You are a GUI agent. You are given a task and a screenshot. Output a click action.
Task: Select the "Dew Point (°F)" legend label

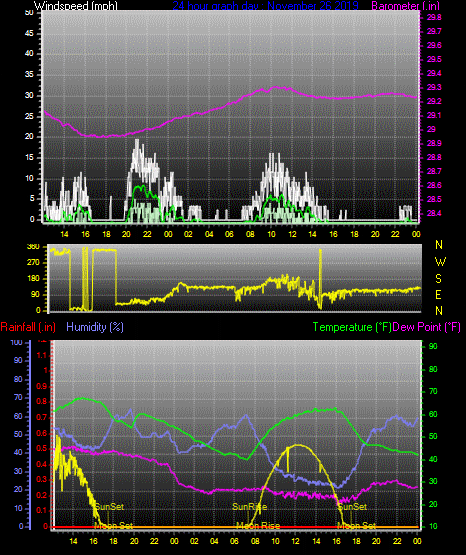[426, 327]
